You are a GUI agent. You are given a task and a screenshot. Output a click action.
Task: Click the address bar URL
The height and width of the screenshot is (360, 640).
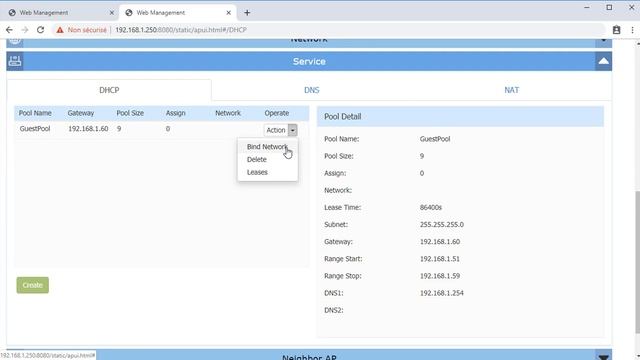[181, 30]
